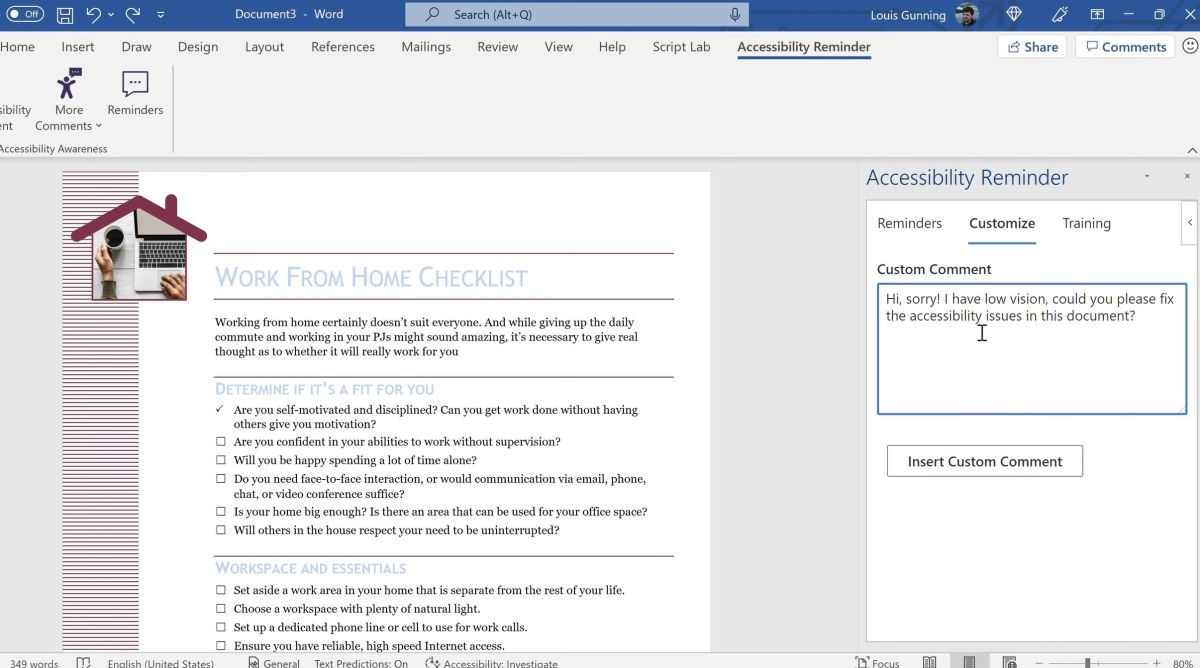Image resolution: width=1200 pixels, height=668 pixels.
Task: Open the Comments pane button
Action: coord(1125,47)
